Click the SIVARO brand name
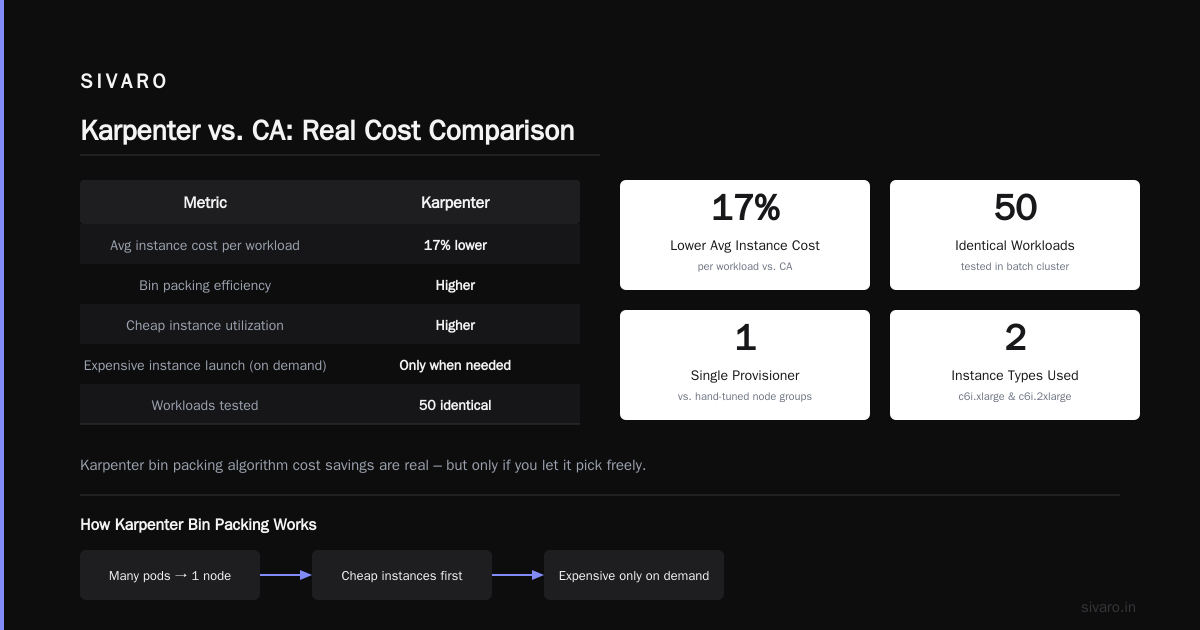The image size is (1200, 630). (x=124, y=82)
